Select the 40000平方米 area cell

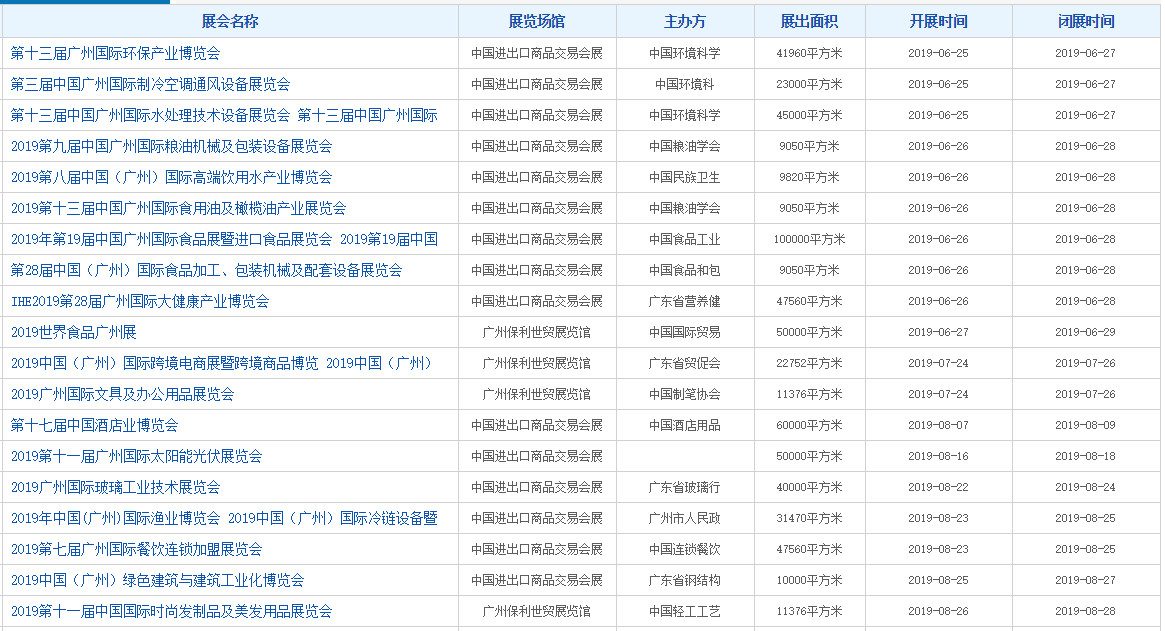[809, 488]
